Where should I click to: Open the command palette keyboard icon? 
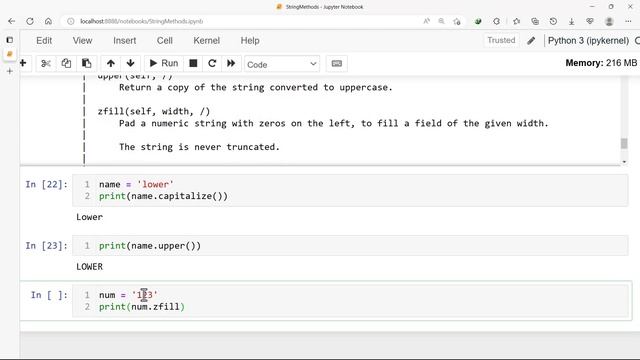coord(337,64)
